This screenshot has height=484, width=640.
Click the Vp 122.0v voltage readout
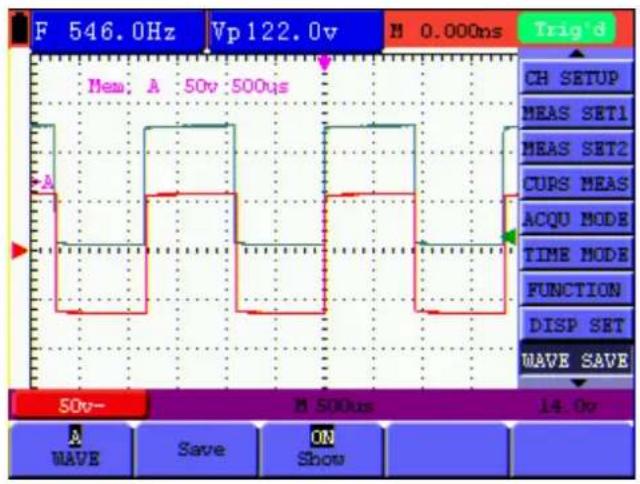pos(296,31)
